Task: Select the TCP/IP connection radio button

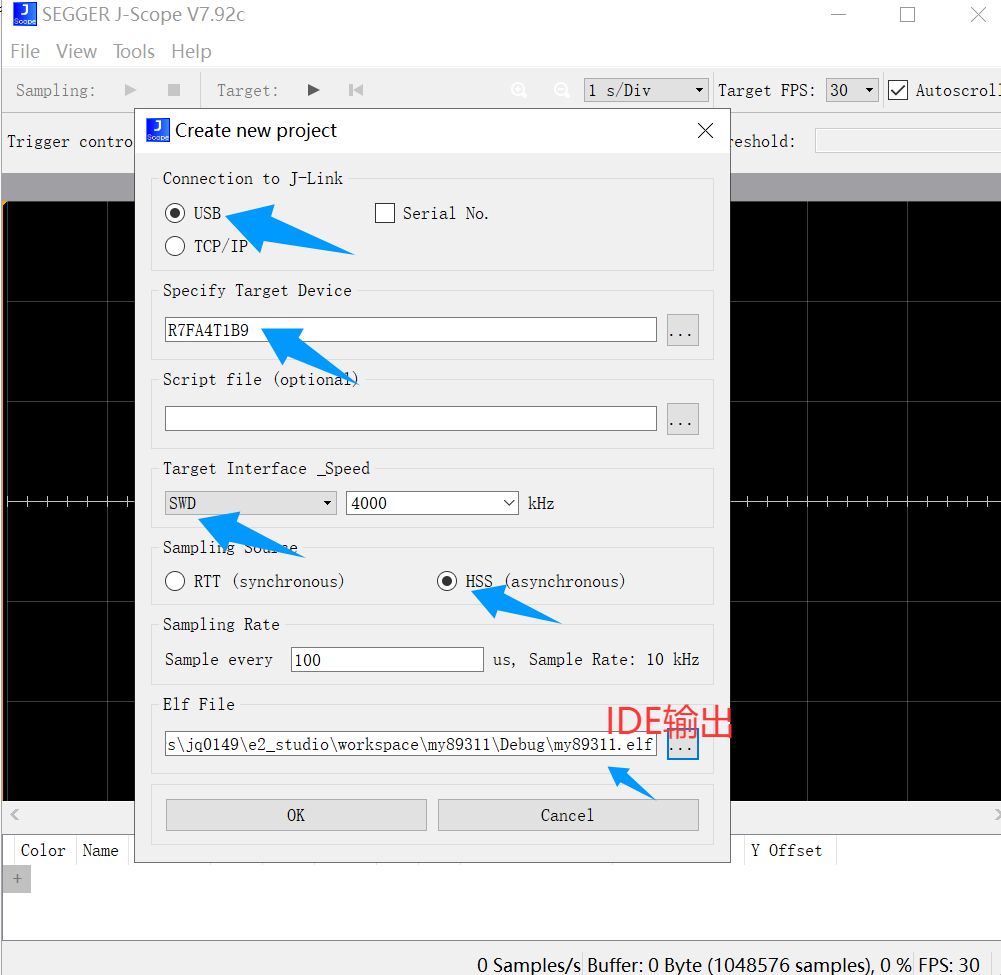Action: (175, 246)
